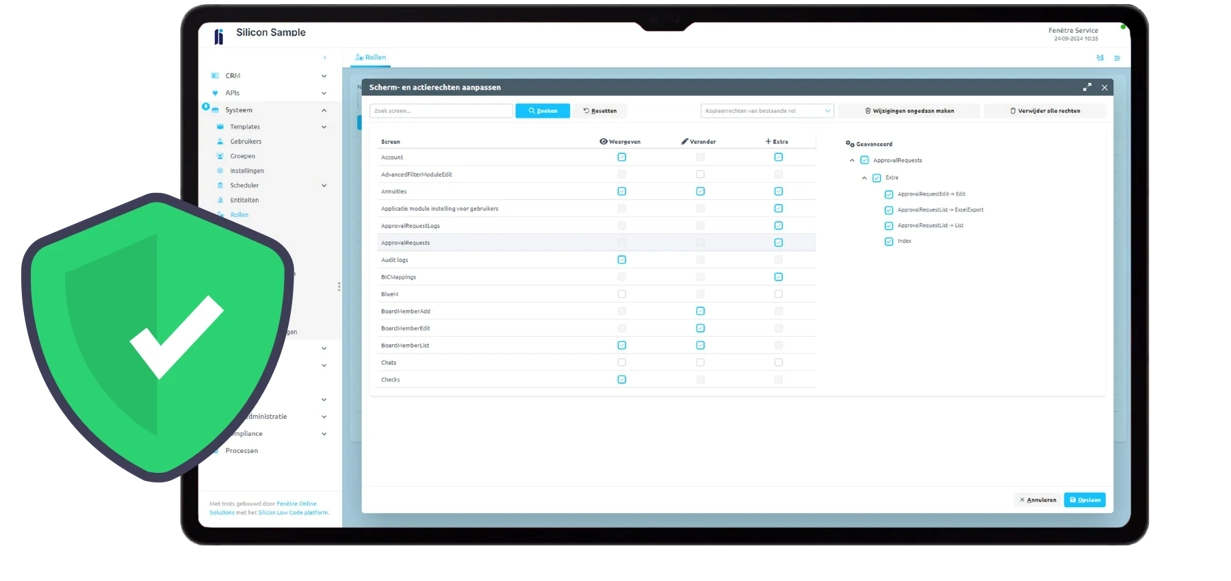The image size is (1231, 581).
Task: Collapse the Extra tree node
Action: click(x=864, y=178)
